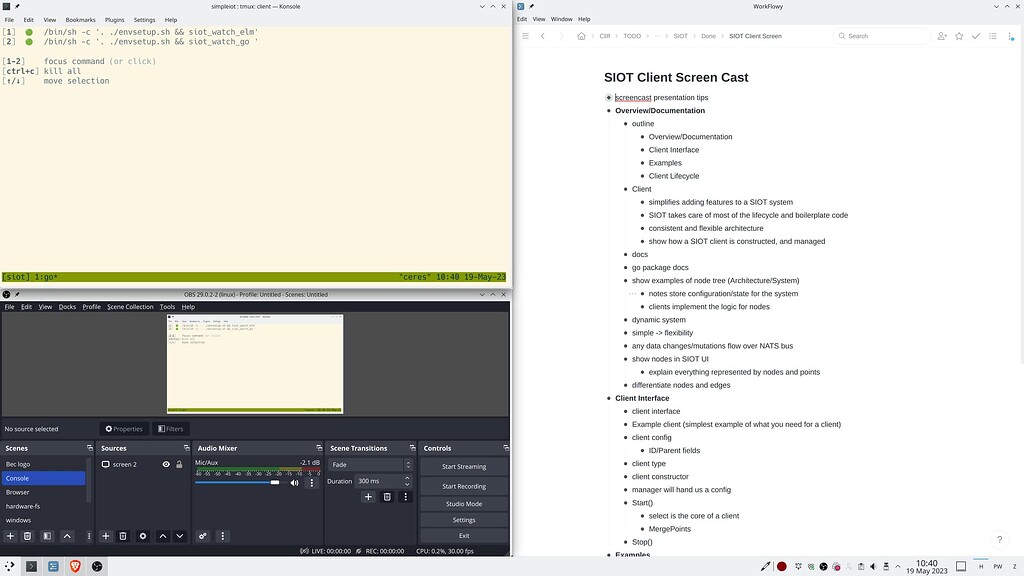Open WorkFlowy favorites star icon

(x=958, y=35)
